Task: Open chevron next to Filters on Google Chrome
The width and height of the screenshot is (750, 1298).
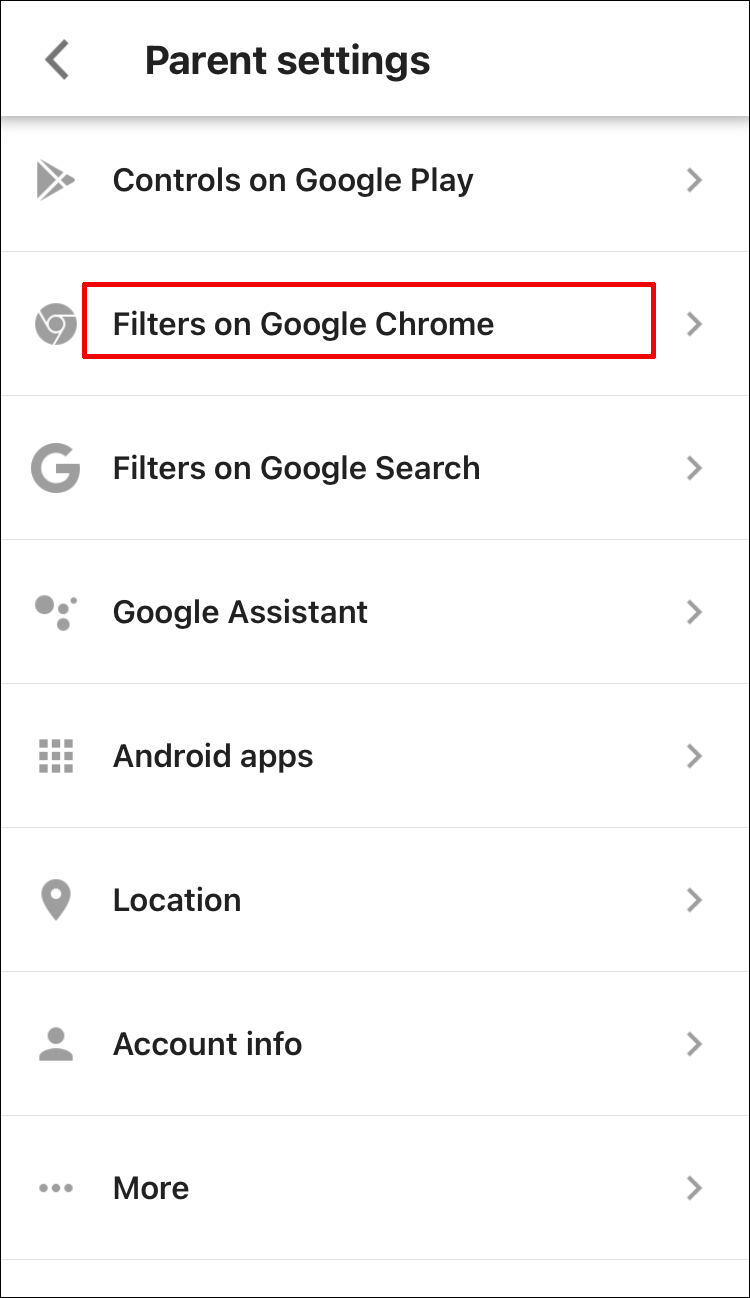Action: coord(694,324)
